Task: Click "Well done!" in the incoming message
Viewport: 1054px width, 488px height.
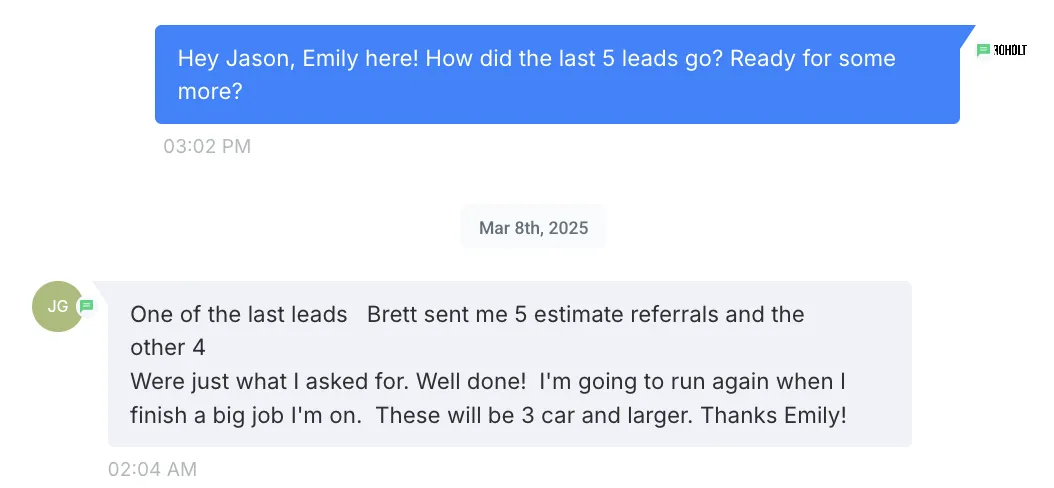Action: pyautogui.click(x=471, y=381)
